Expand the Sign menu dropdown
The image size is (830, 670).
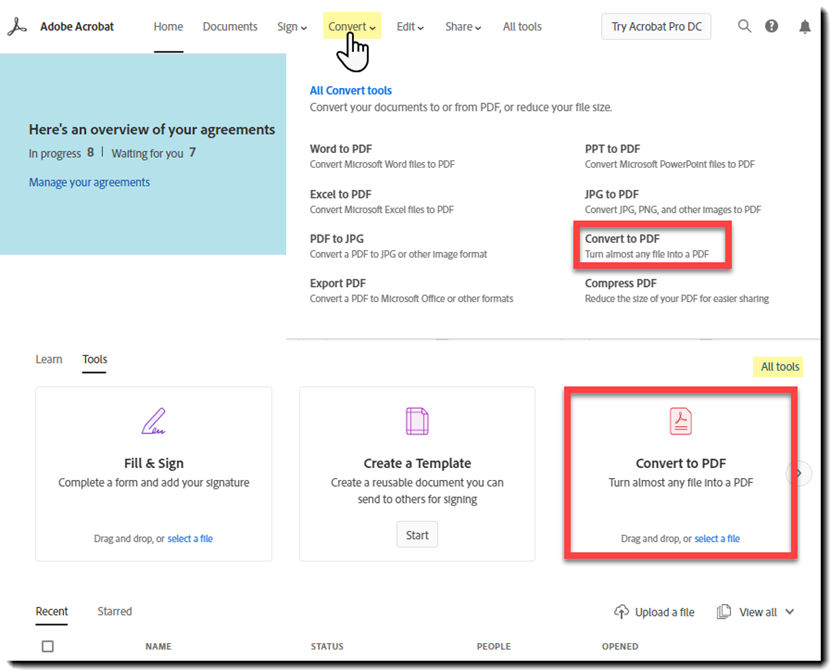click(x=292, y=27)
